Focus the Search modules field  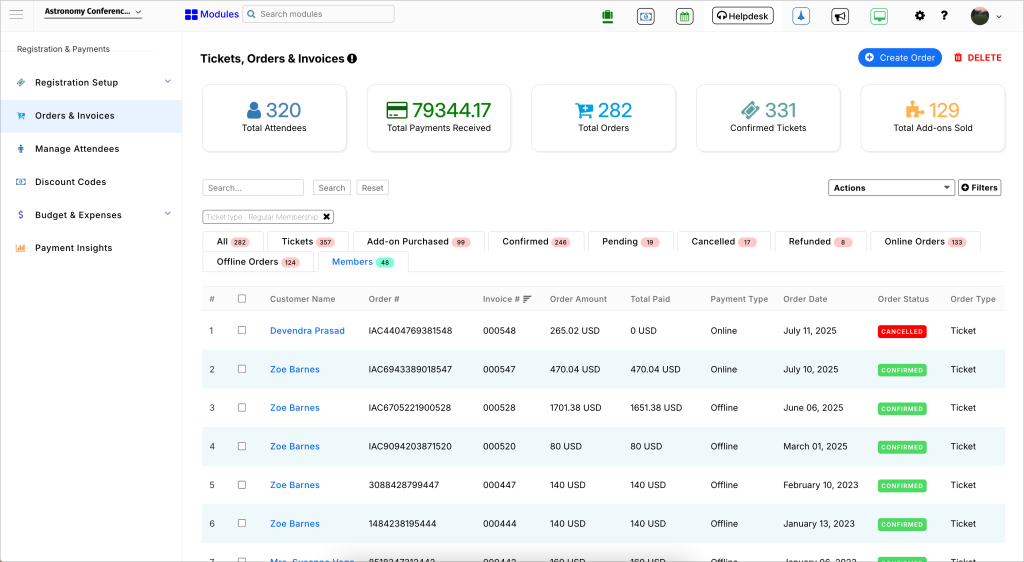click(x=319, y=14)
